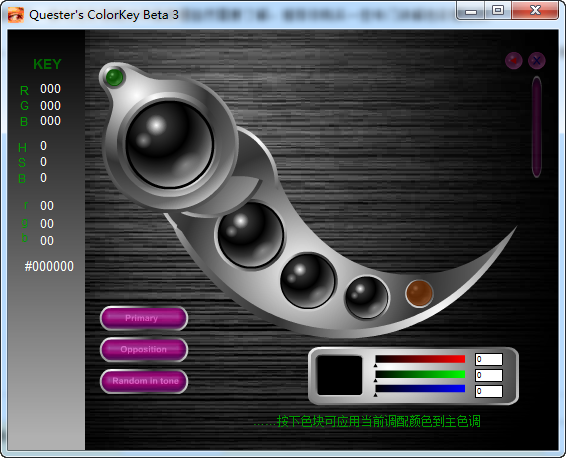Click the red value input field
566x458 pixels.
pos(489,359)
